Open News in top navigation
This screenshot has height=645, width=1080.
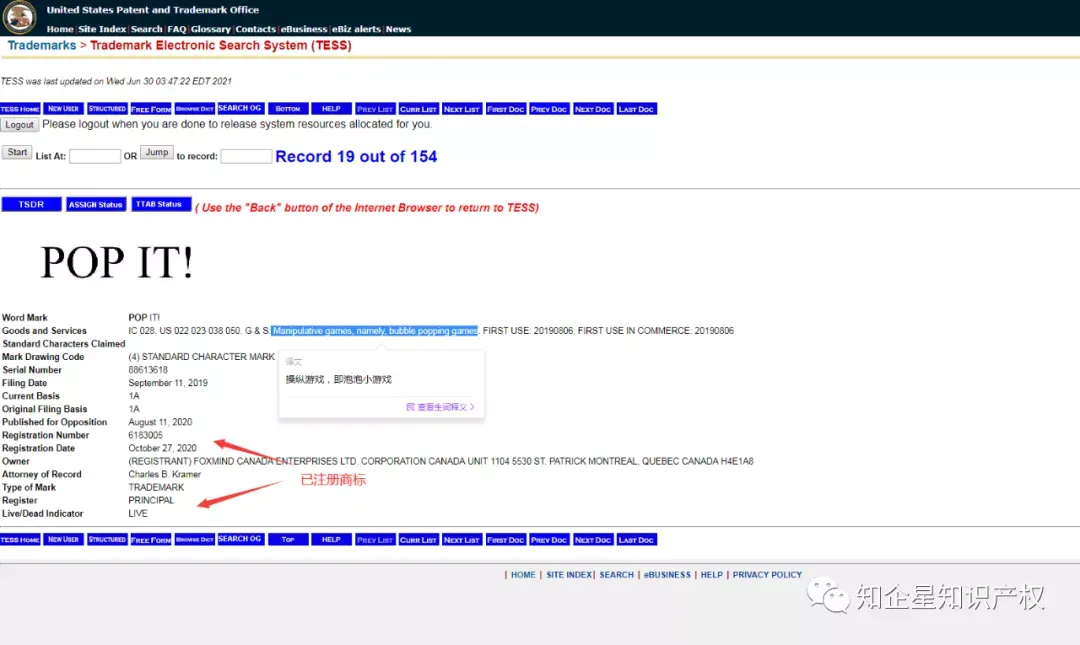(x=398, y=29)
